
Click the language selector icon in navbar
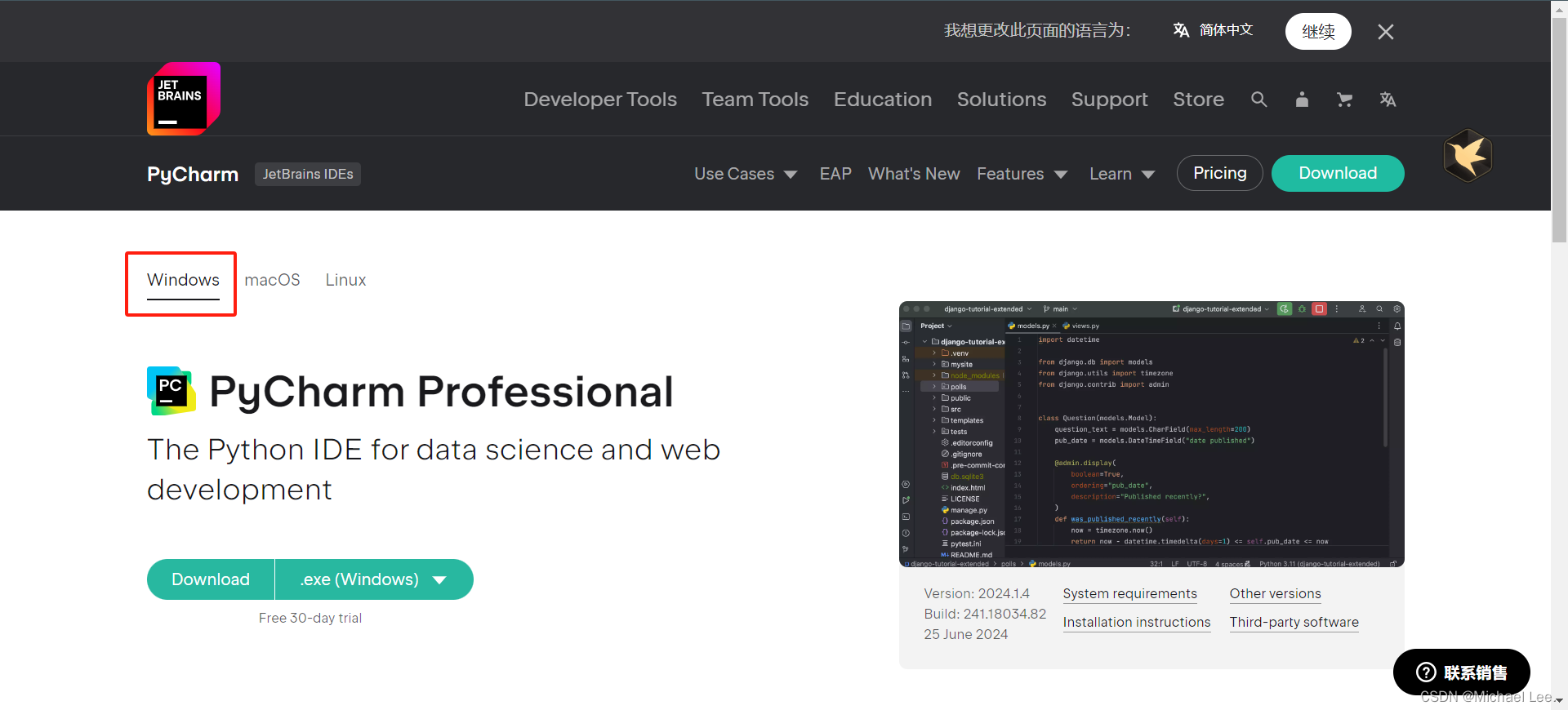click(x=1388, y=100)
